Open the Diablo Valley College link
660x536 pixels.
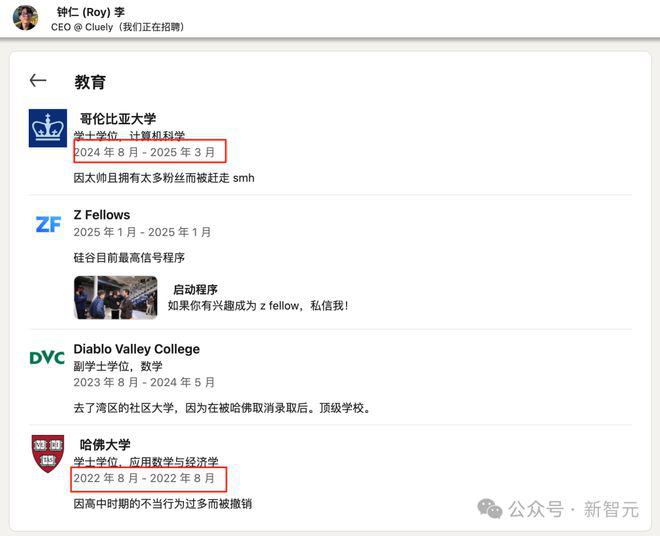pyautogui.click(x=136, y=349)
